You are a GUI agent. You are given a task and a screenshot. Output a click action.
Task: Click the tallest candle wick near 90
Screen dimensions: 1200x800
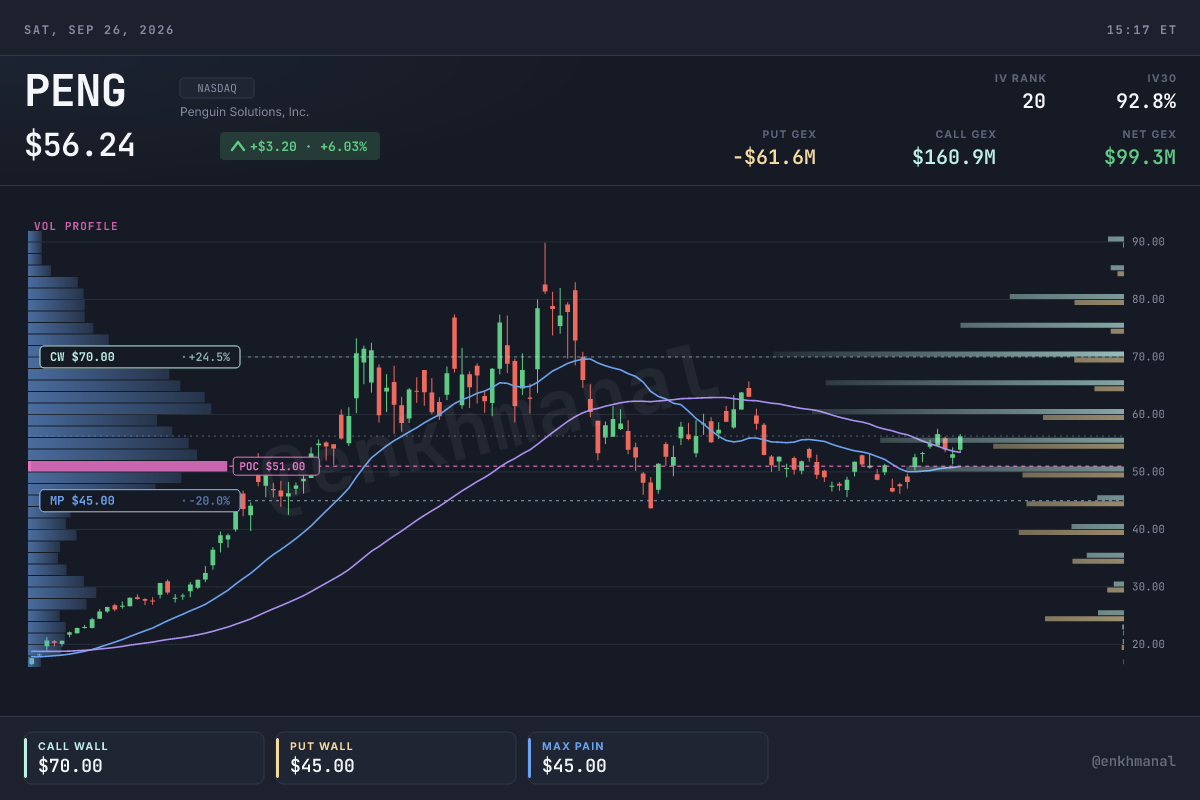[x=545, y=265]
